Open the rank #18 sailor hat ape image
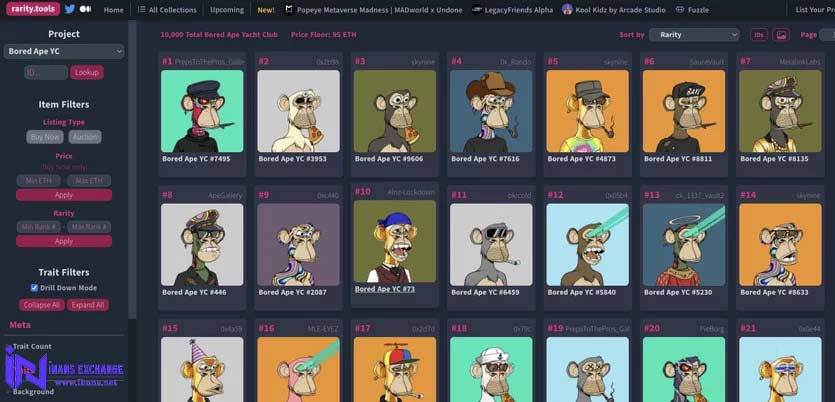Screen dimensions: 835x402 coord(491,369)
